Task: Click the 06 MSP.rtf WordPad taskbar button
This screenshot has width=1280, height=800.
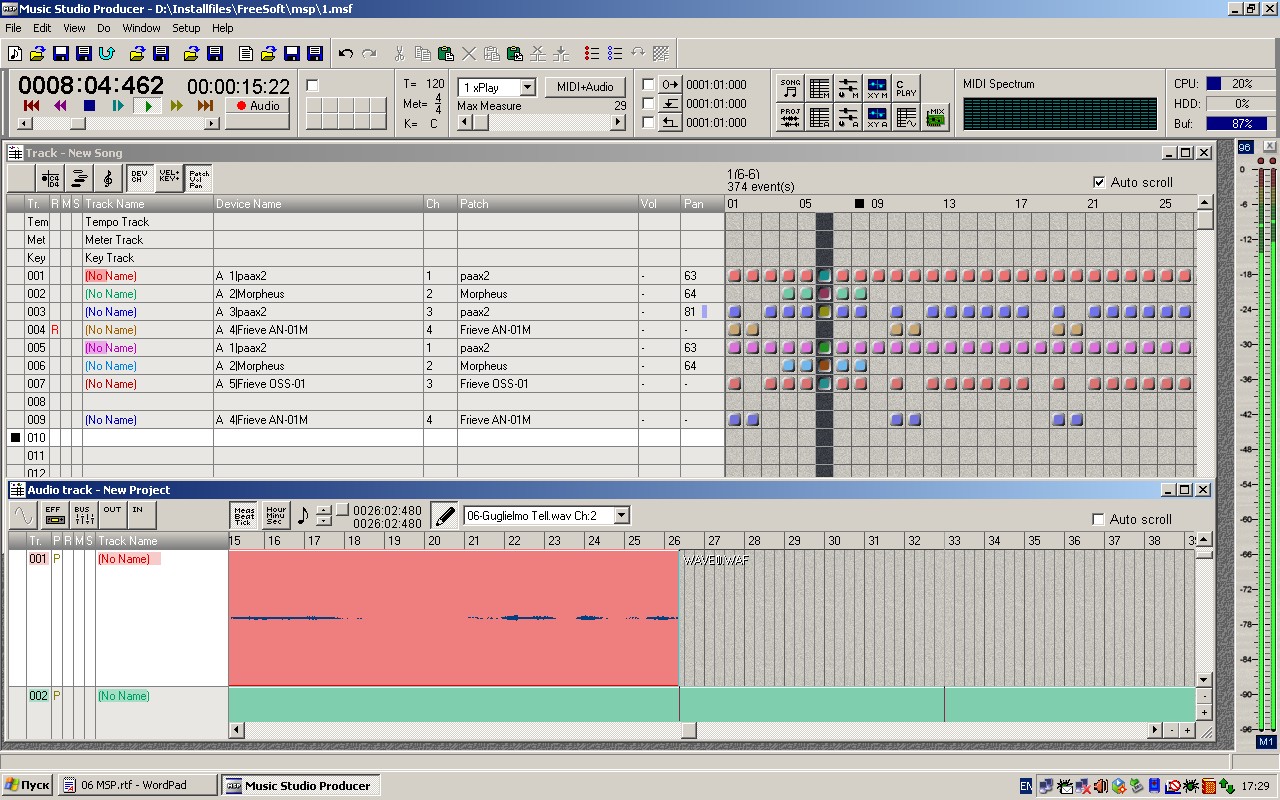Action: coord(137,785)
